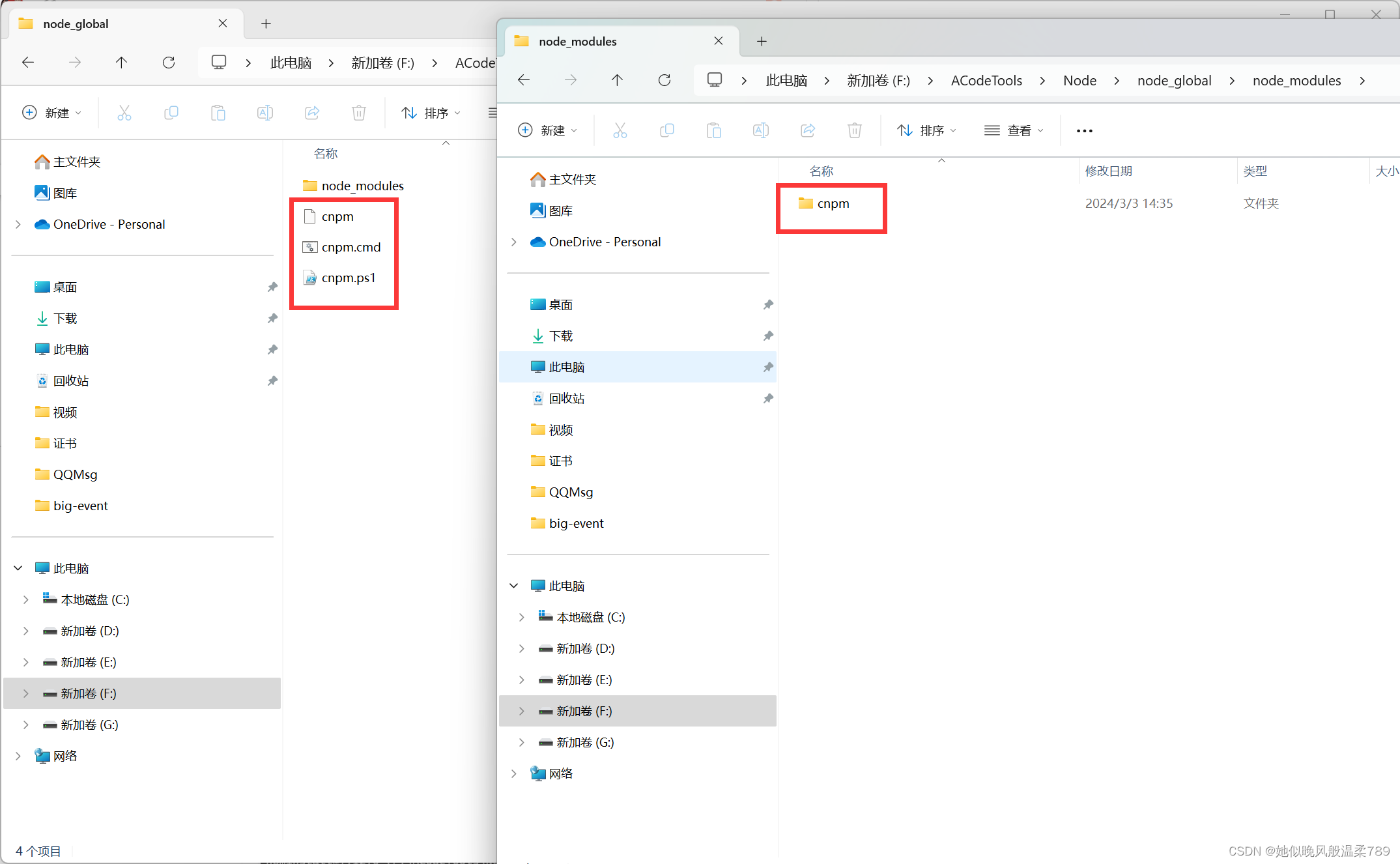1400x864 pixels.
Task: Open 证书 folder in node_global sidebar
Action: (x=56, y=443)
